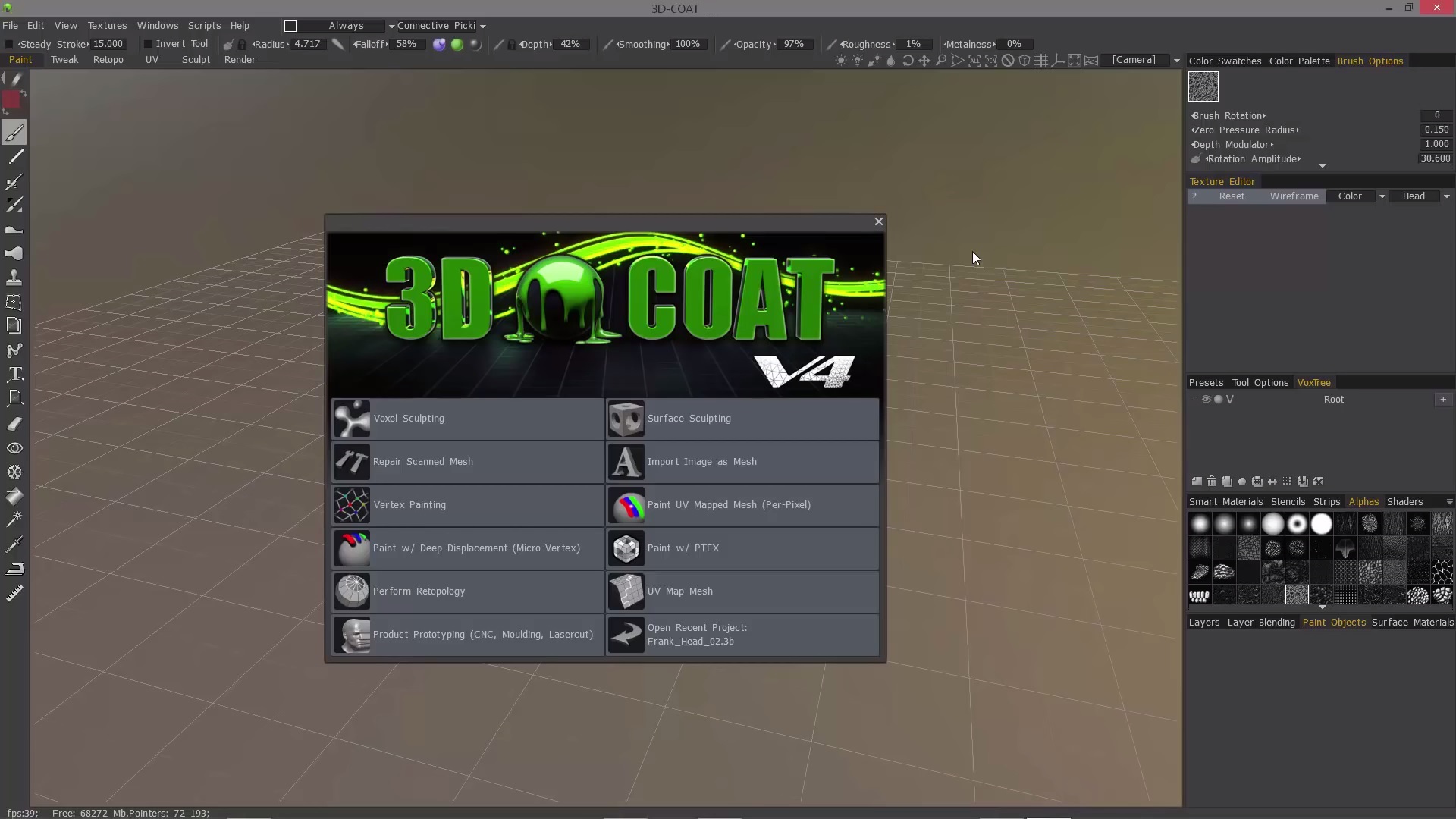The width and height of the screenshot is (1456, 819).
Task: Click the no-symbol circle icon in navigation bar
Action: [1008, 61]
